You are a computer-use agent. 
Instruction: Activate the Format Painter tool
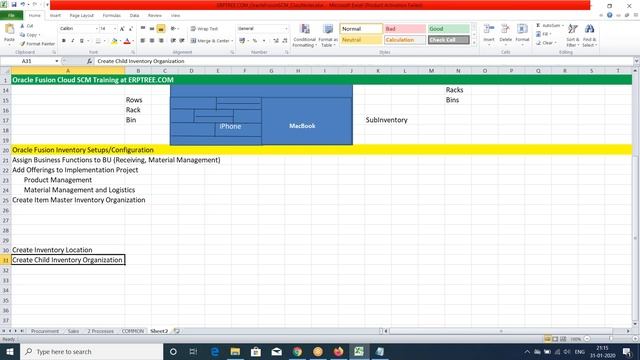(x=37, y=44)
